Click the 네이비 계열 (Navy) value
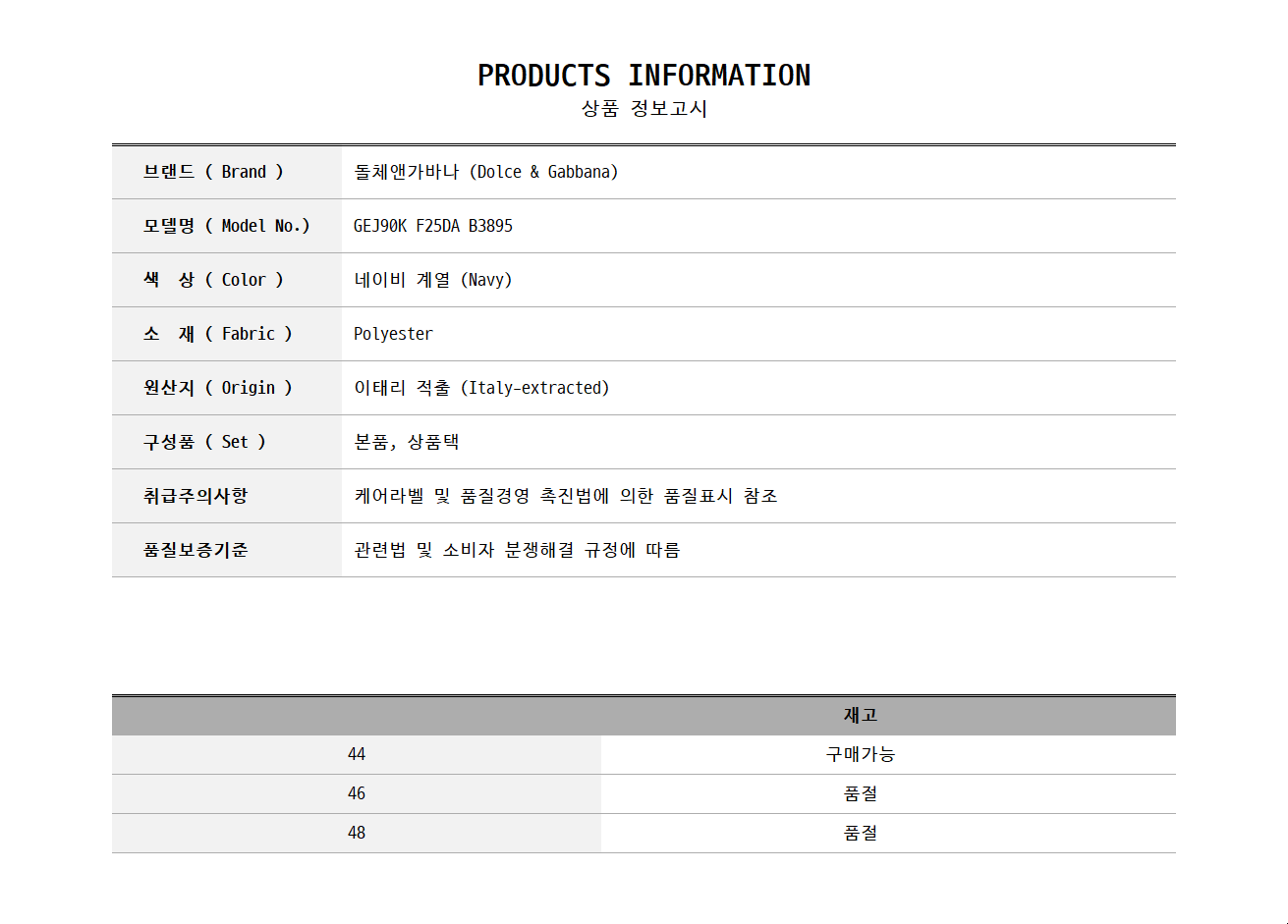 point(433,280)
